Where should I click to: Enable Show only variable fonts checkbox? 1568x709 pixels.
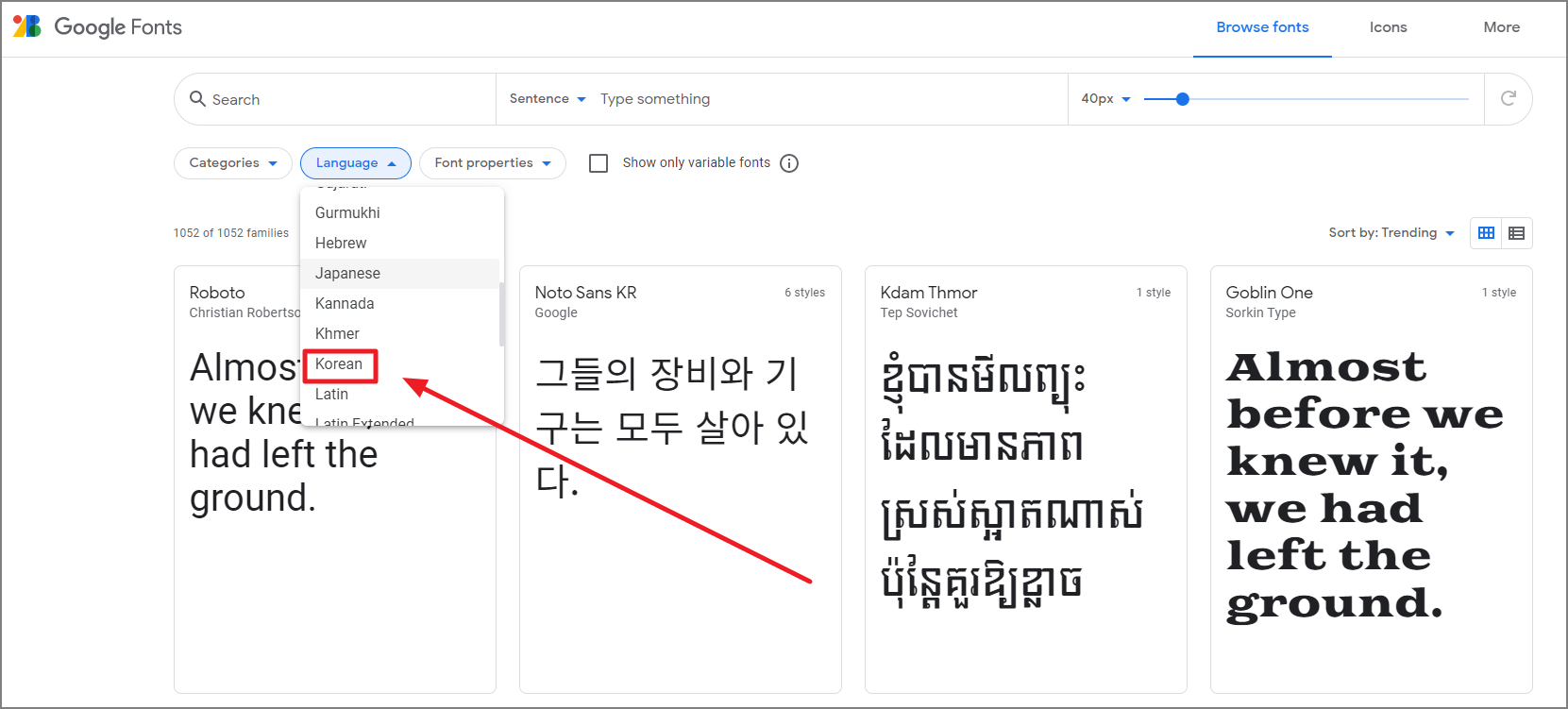pos(599,163)
